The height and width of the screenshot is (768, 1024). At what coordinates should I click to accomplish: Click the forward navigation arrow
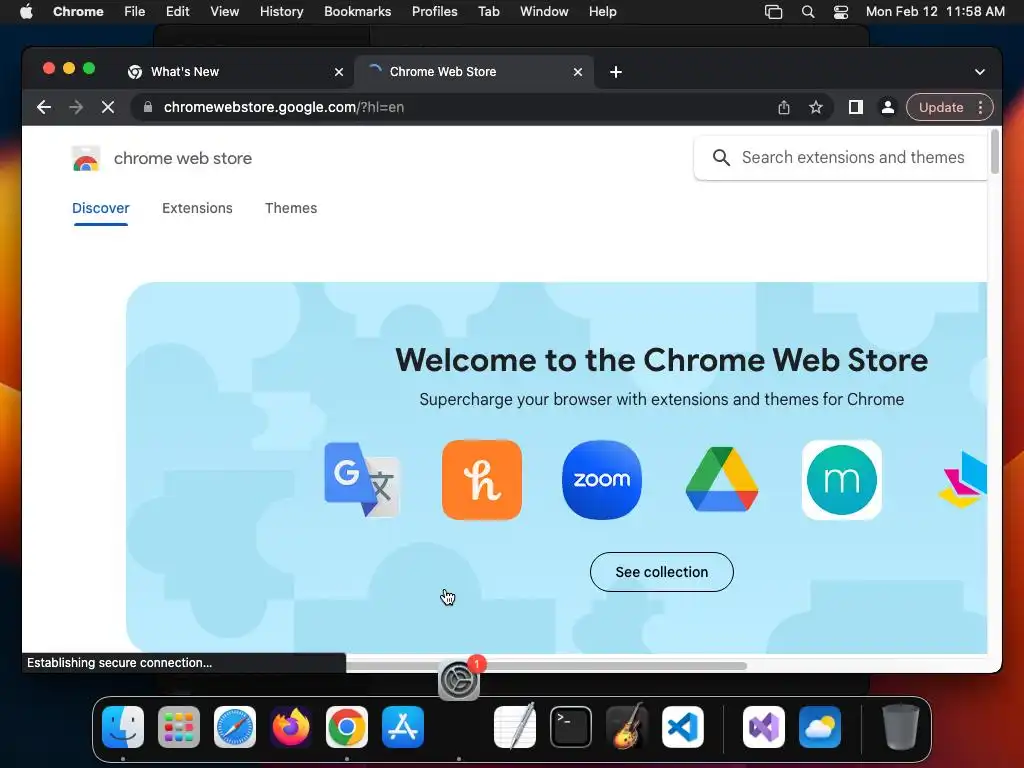(x=76, y=107)
